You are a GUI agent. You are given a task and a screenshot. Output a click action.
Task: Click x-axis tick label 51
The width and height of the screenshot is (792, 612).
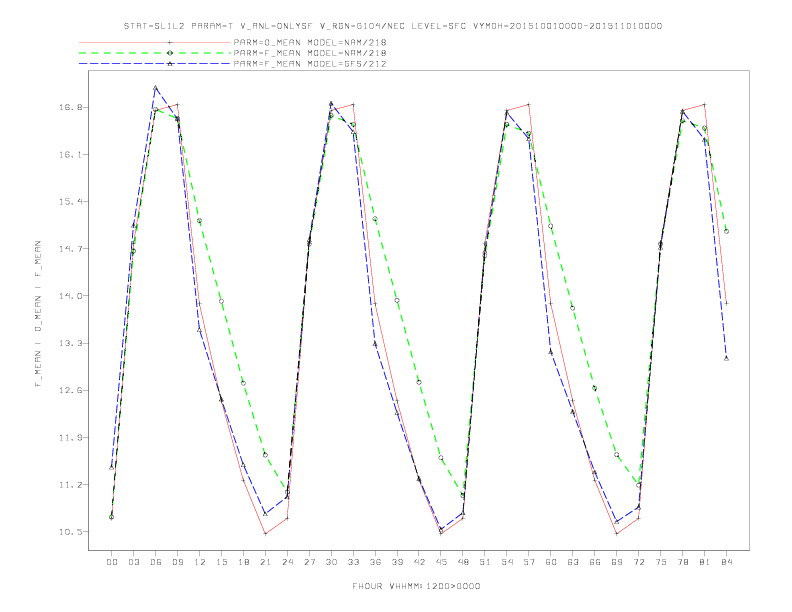(485, 562)
